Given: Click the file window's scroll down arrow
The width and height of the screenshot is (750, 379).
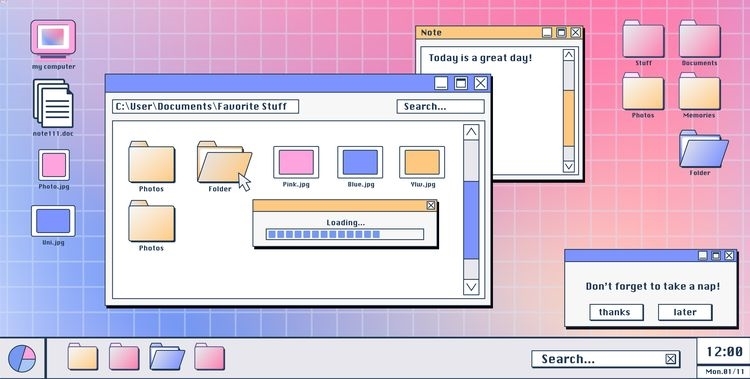Looking at the screenshot, I should click(471, 287).
